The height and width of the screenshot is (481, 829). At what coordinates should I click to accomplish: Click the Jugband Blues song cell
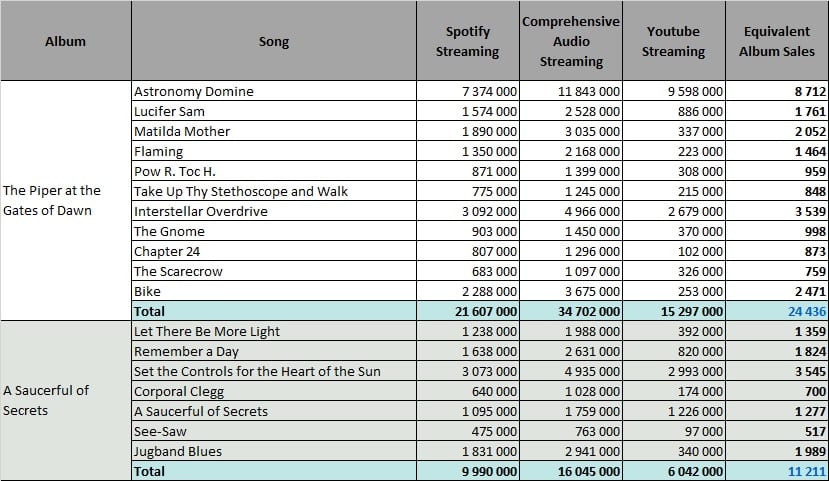click(x=274, y=451)
